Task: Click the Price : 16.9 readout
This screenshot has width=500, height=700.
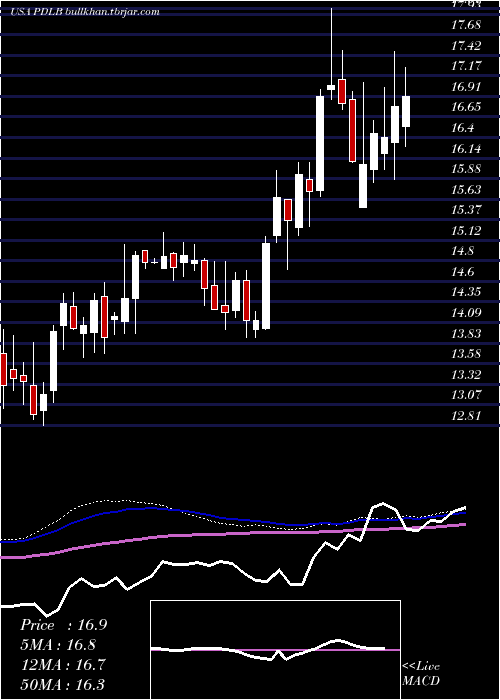Action: tap(63, 625)
